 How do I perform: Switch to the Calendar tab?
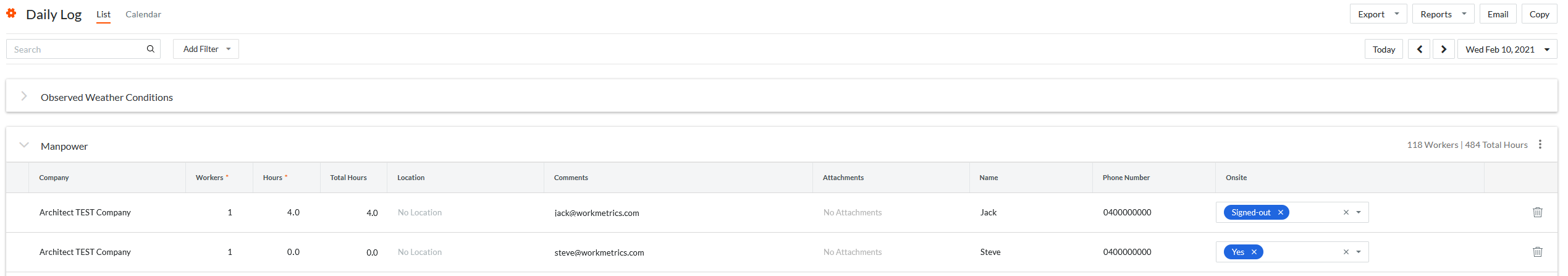click(x=143, y=14)
